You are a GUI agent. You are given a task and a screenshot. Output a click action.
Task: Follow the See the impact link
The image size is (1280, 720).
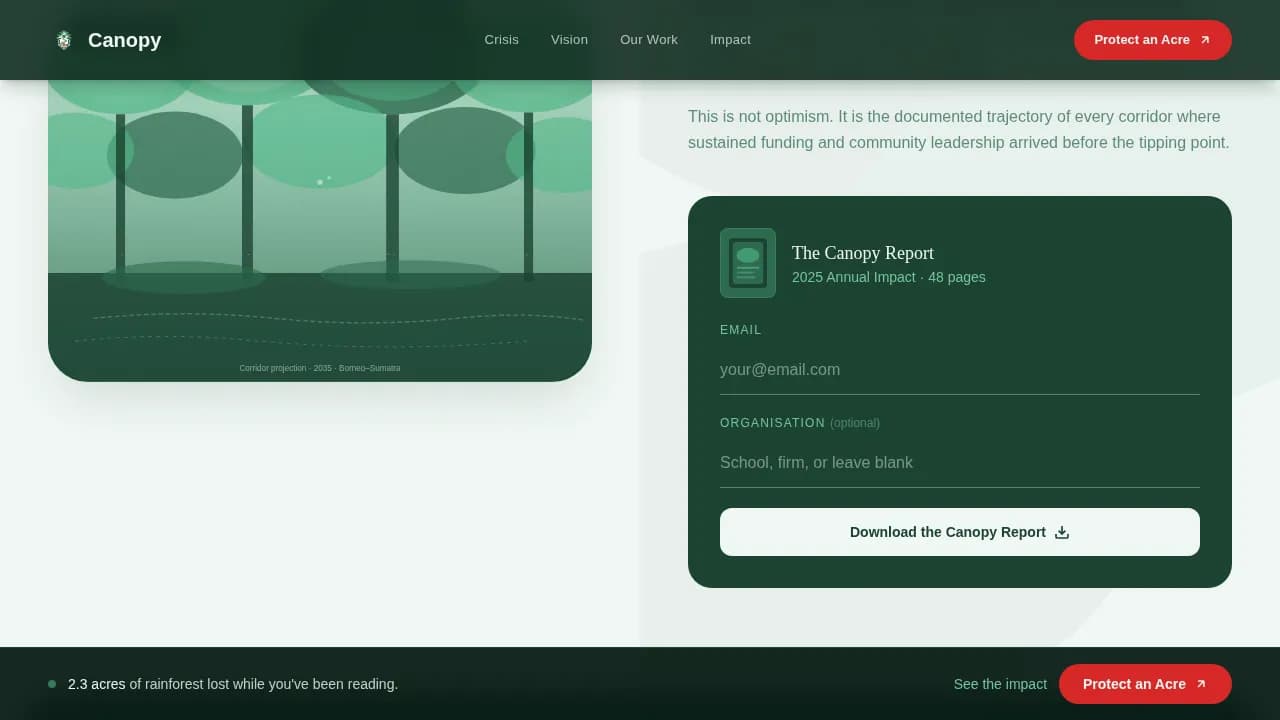(1000, 684)
